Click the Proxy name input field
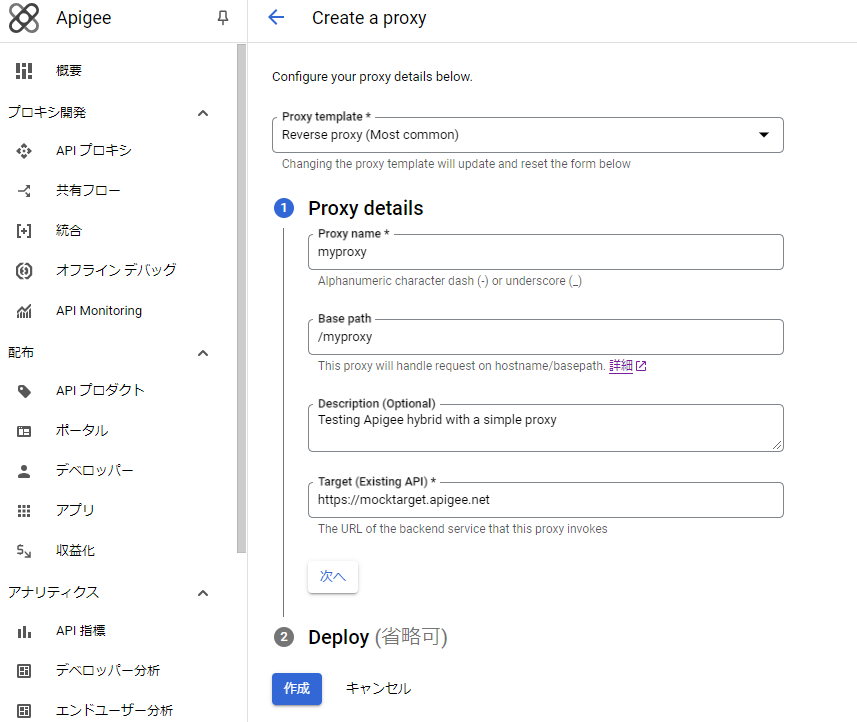857x722 pixels. point(545,253)
